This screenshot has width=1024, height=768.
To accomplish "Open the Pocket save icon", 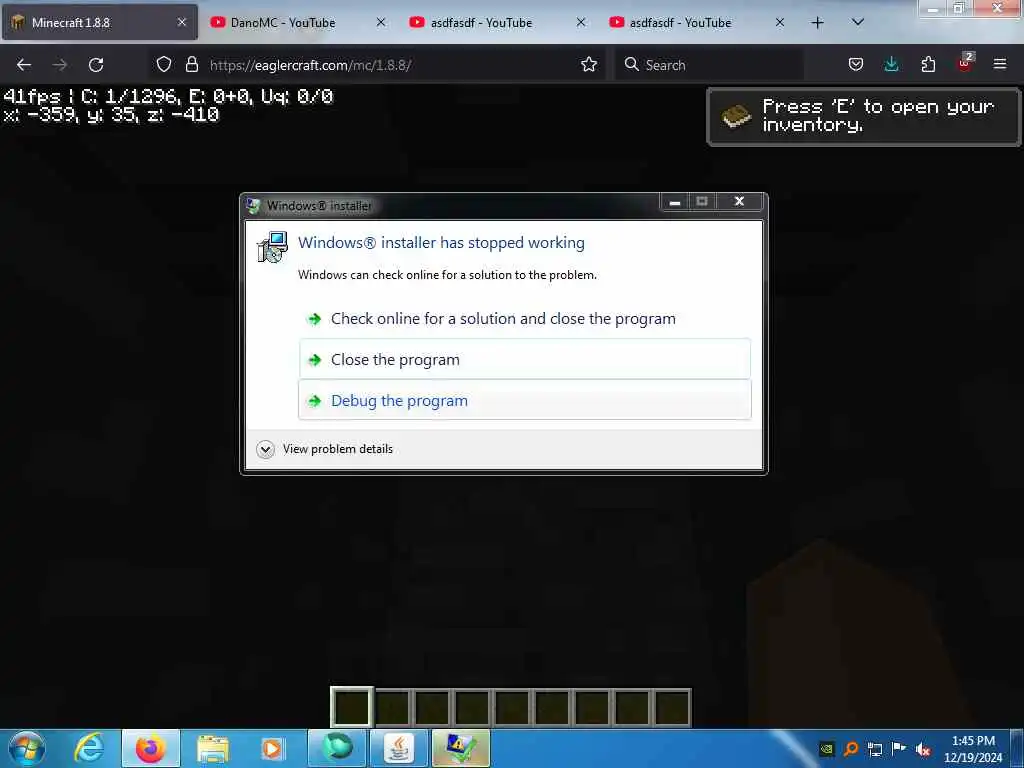I will pos(856,64).
